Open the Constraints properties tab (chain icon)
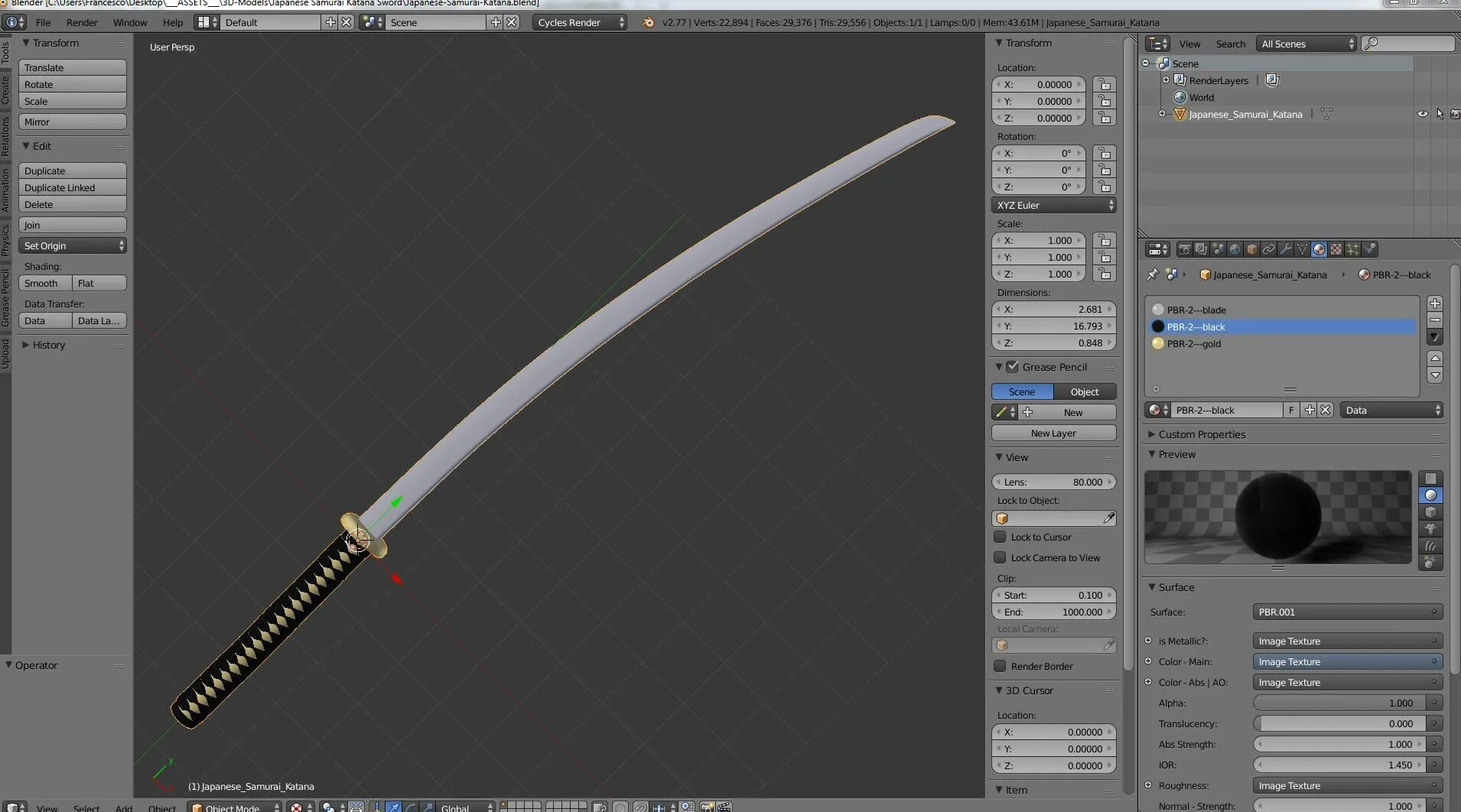Screen dimensions: 1461x812 (1268, 249)
